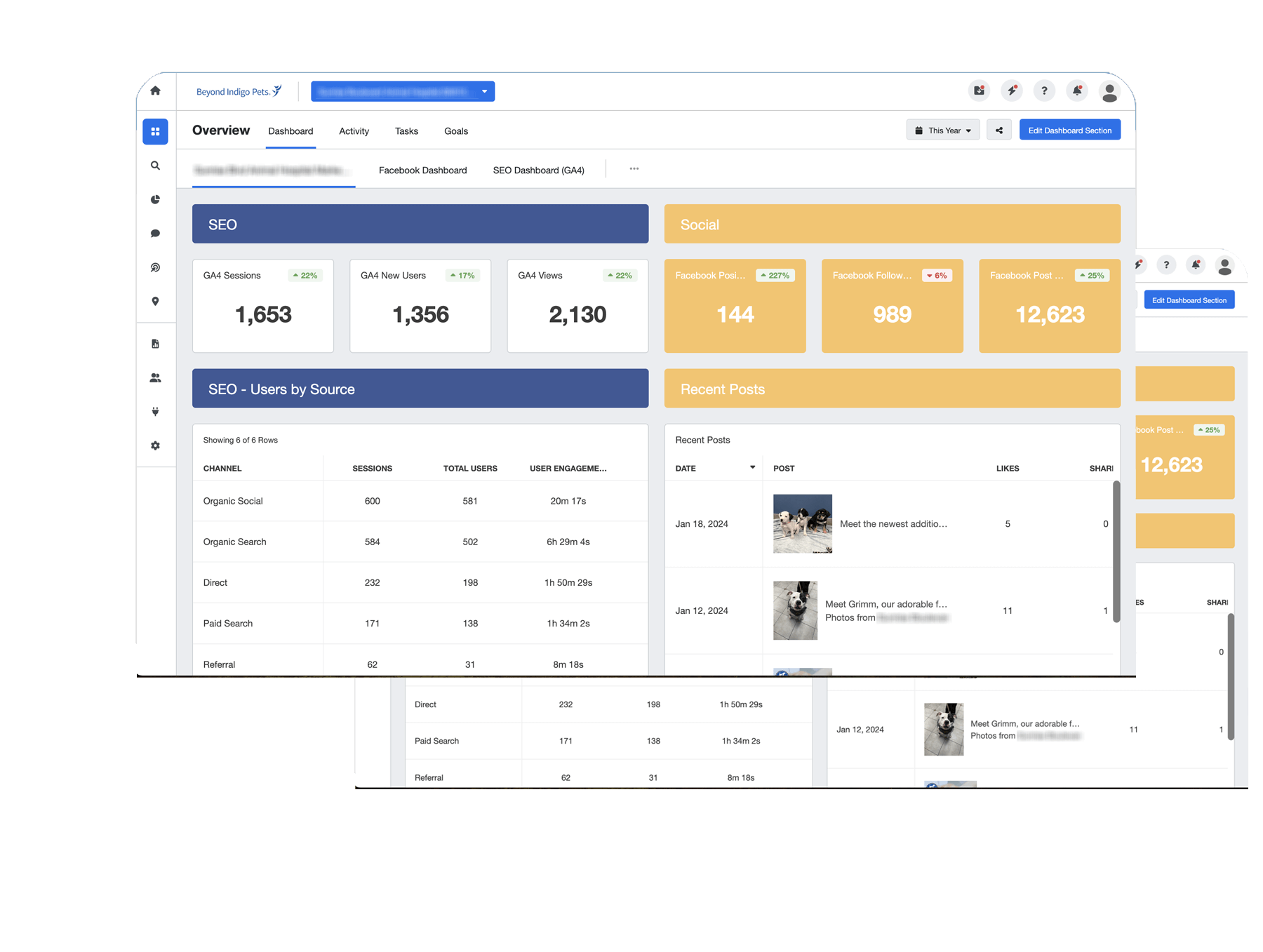Open the plug integrations sidebar icon

click(x=155, y=412)
